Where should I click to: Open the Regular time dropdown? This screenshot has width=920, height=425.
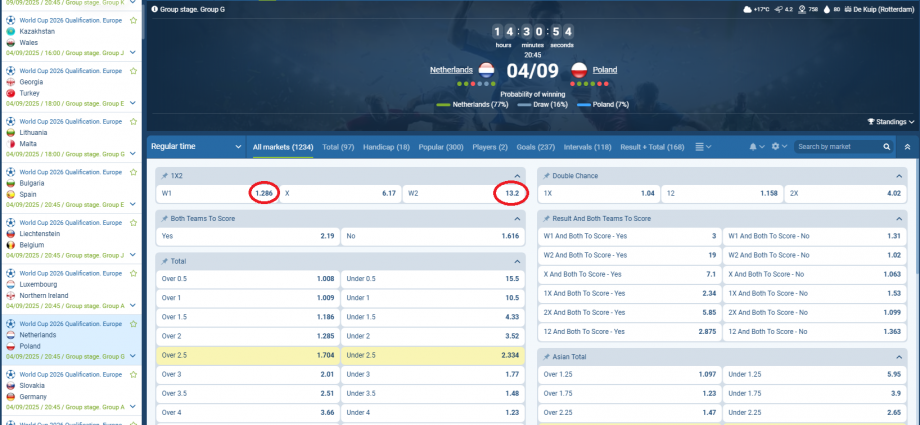[196, 147]
